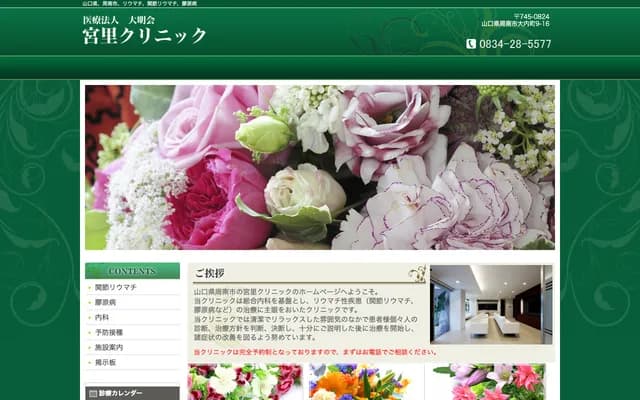Click the address 山口県周南市大内町9-16
The image size is (640, 400).
coord(516,24)
